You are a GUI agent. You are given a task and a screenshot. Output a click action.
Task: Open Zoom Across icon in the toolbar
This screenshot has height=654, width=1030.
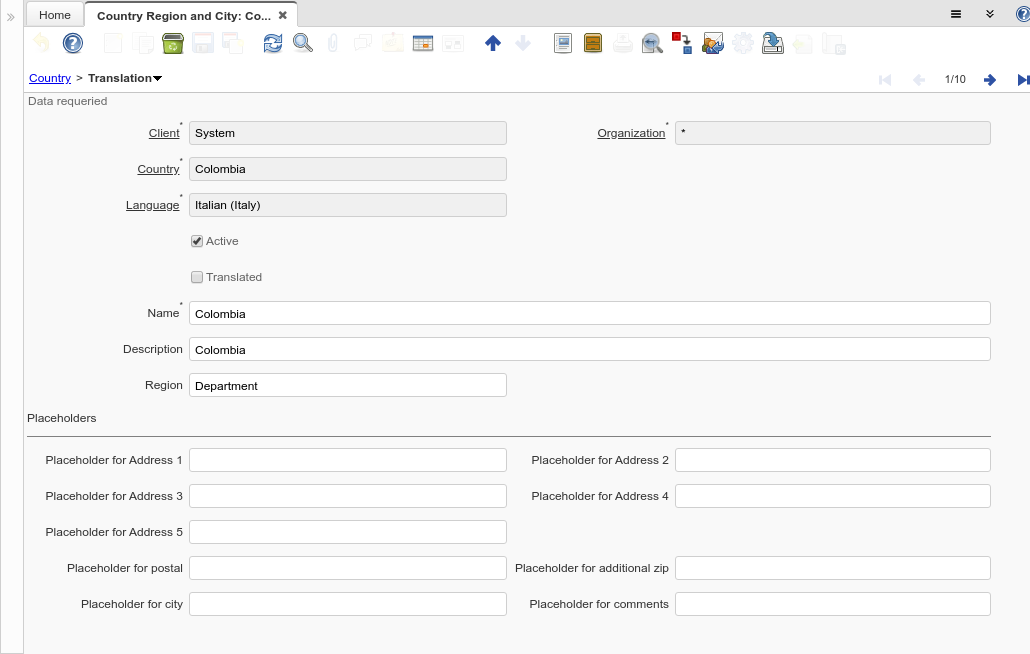click(652, 43)
